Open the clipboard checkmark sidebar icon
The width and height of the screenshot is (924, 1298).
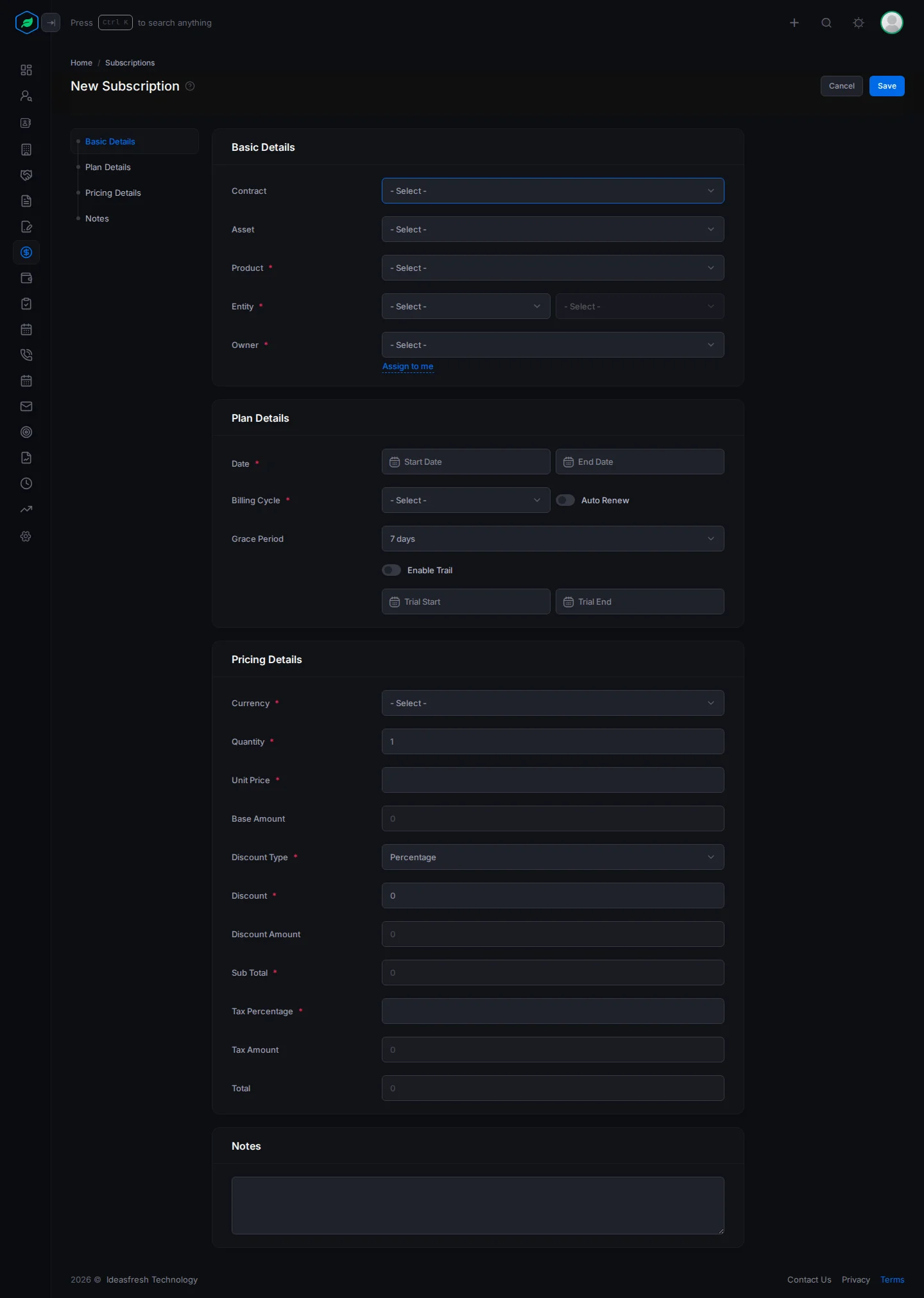tap(26, 304)
